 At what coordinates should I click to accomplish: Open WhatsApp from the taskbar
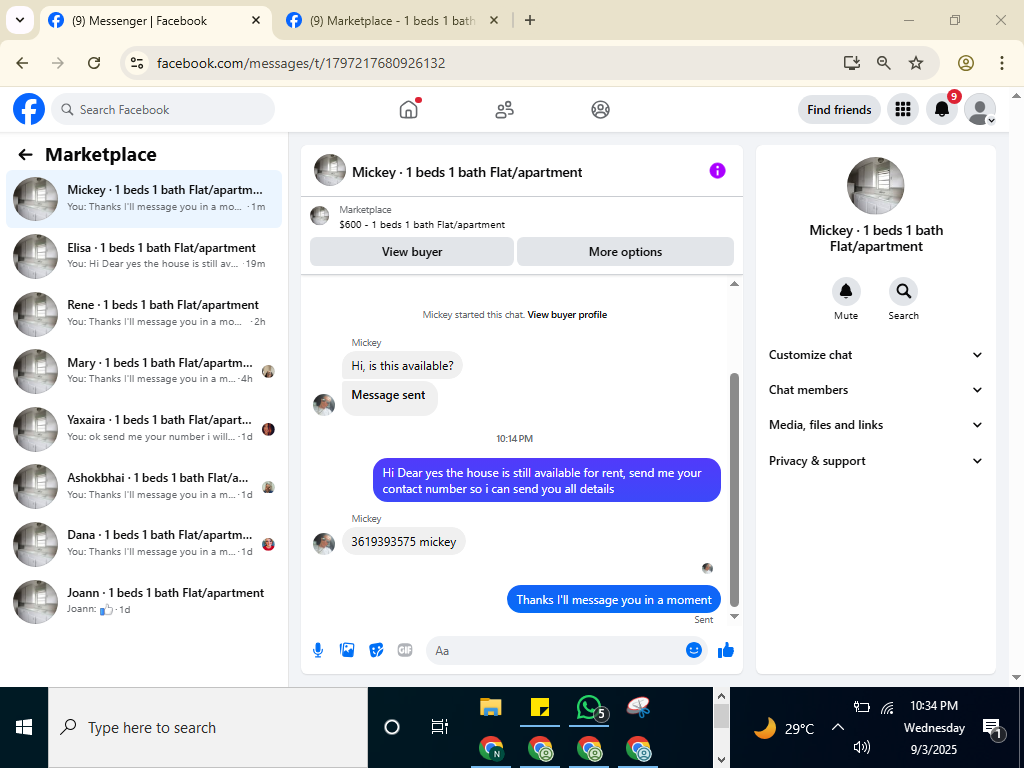click(590, 708)
